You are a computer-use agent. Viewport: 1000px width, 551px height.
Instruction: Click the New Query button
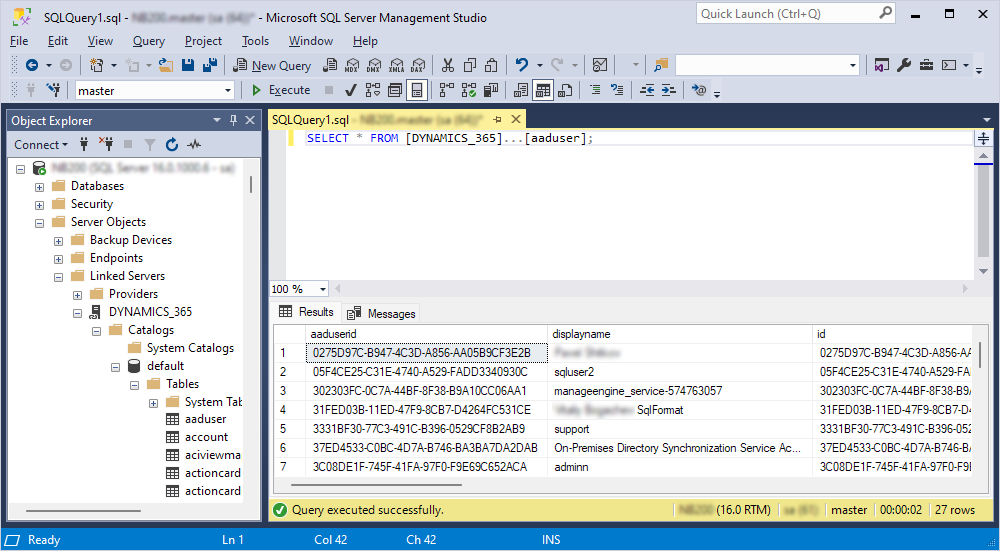tap(272, 65)
